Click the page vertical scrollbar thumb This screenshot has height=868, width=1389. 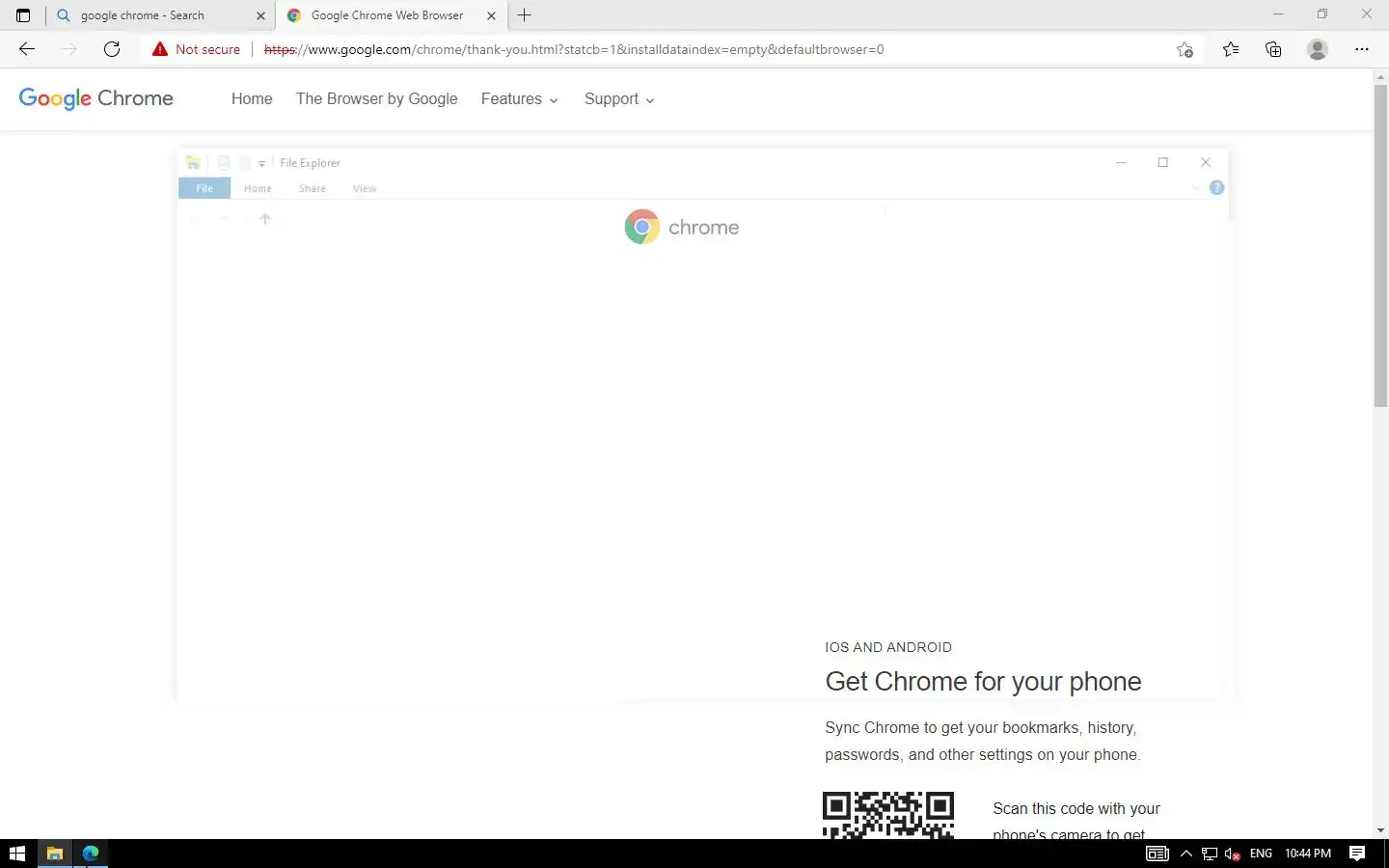click(x=1380, y=246)
